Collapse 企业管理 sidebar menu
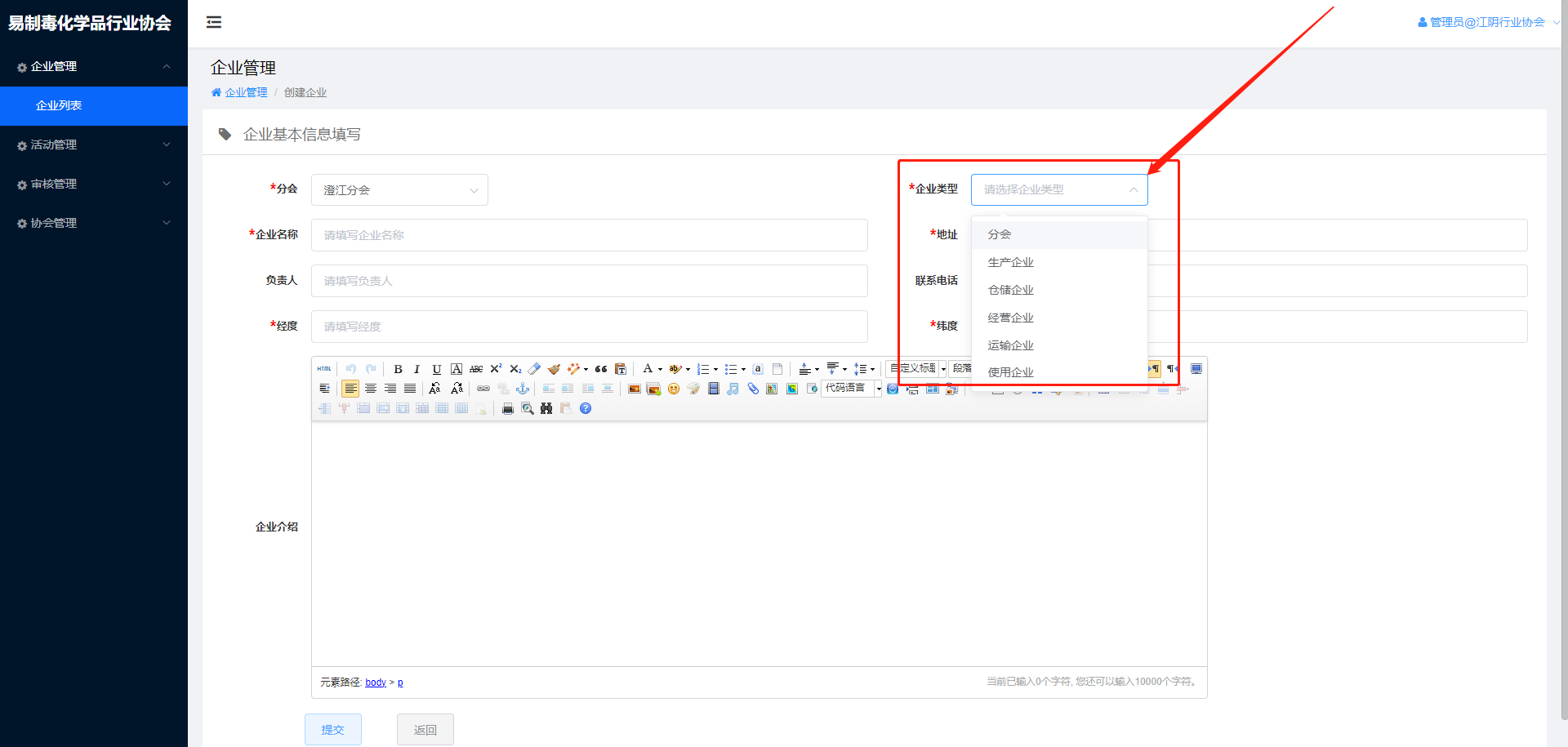 (x=94, y=66)
